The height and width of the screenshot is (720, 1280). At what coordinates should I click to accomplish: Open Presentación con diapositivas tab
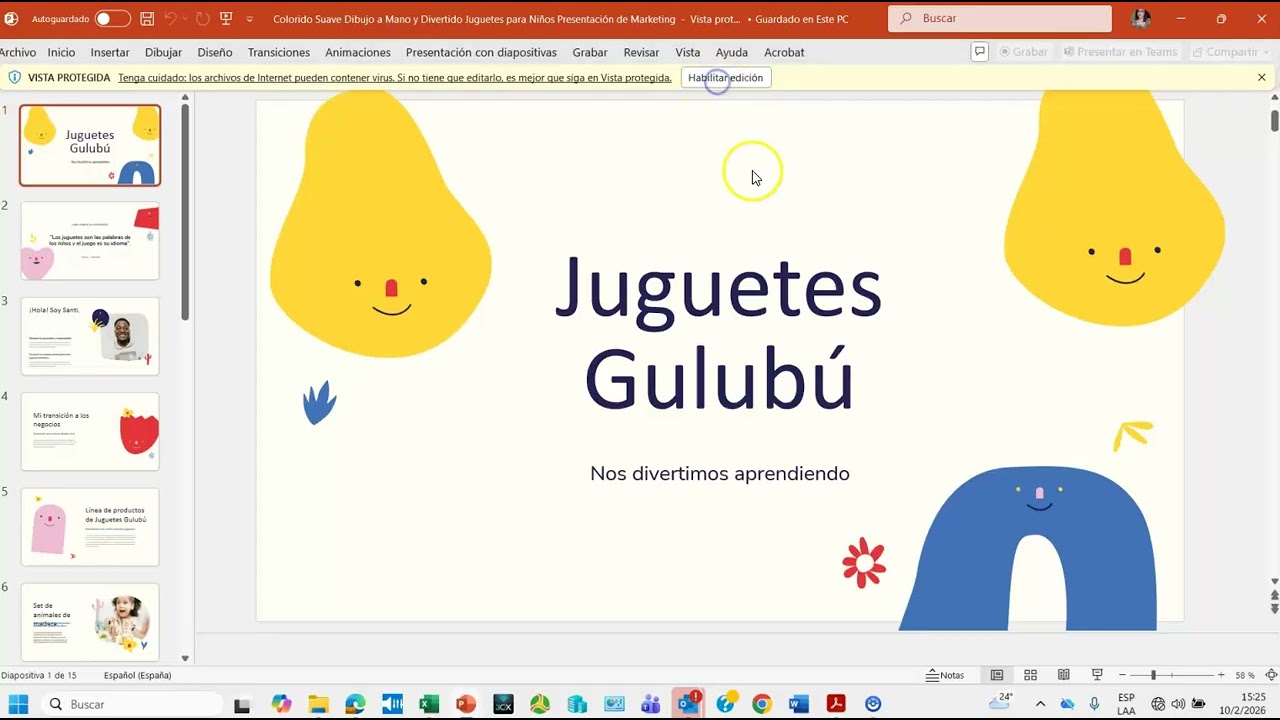point(481,52)
